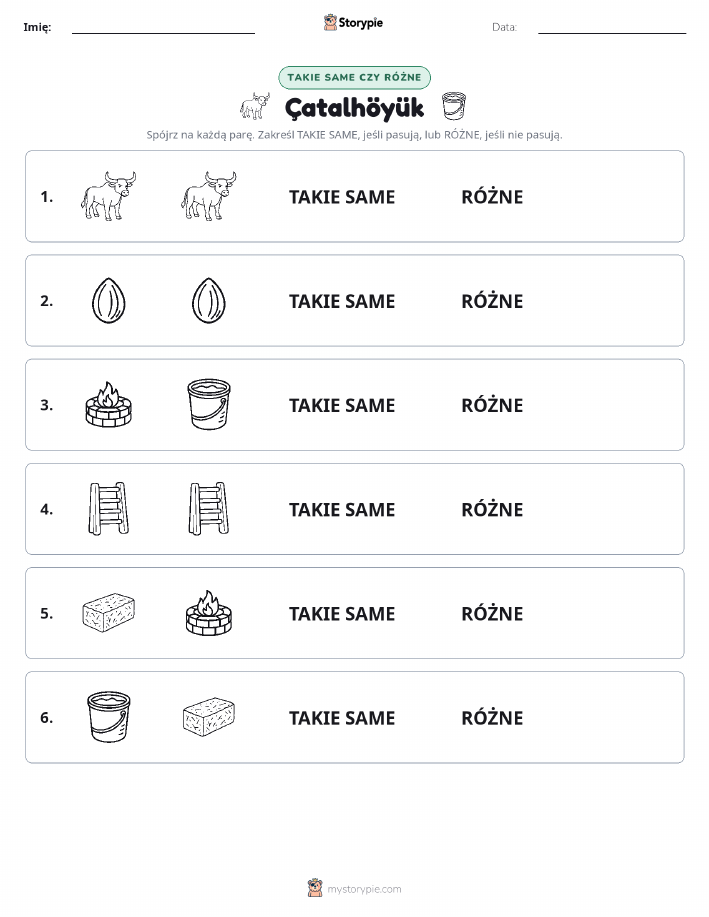Select TAKIE SAME for pair 4
The image size is (709, 917).
[342, 509]
